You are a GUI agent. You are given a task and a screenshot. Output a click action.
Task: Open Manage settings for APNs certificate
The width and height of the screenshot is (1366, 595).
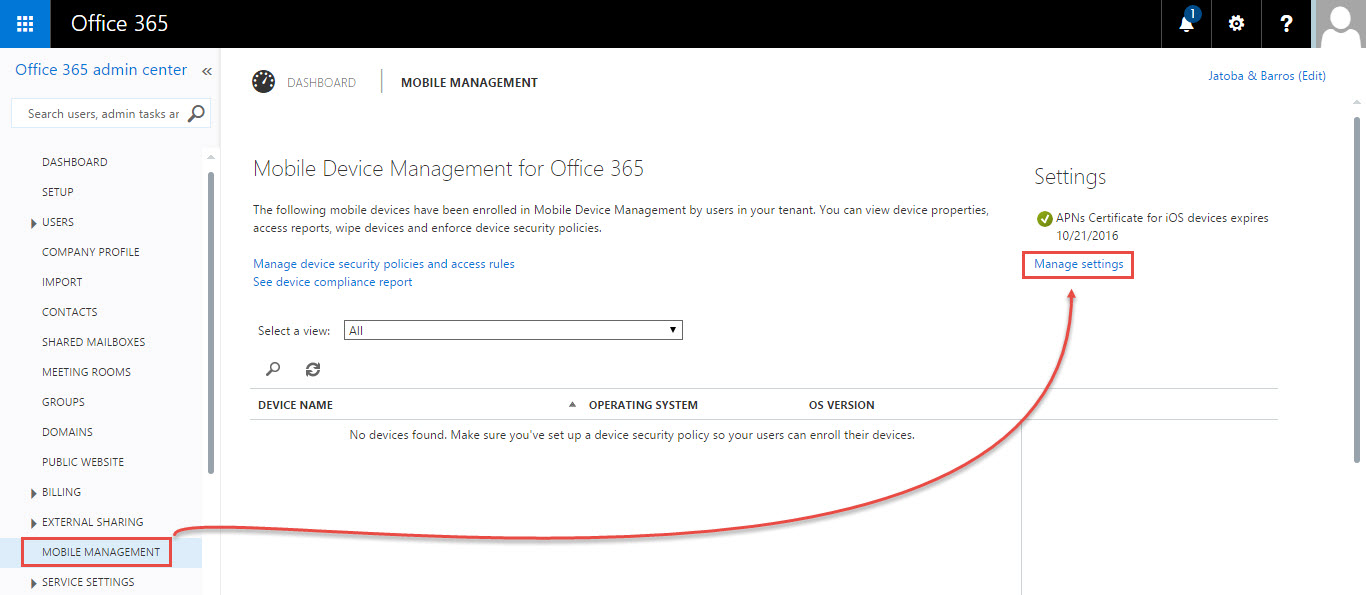click(1077, 264)
